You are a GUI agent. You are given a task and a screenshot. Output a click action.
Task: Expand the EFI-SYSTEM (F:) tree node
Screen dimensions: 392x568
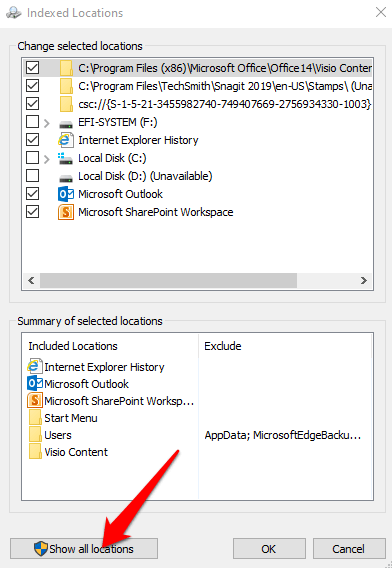point(46,123)
